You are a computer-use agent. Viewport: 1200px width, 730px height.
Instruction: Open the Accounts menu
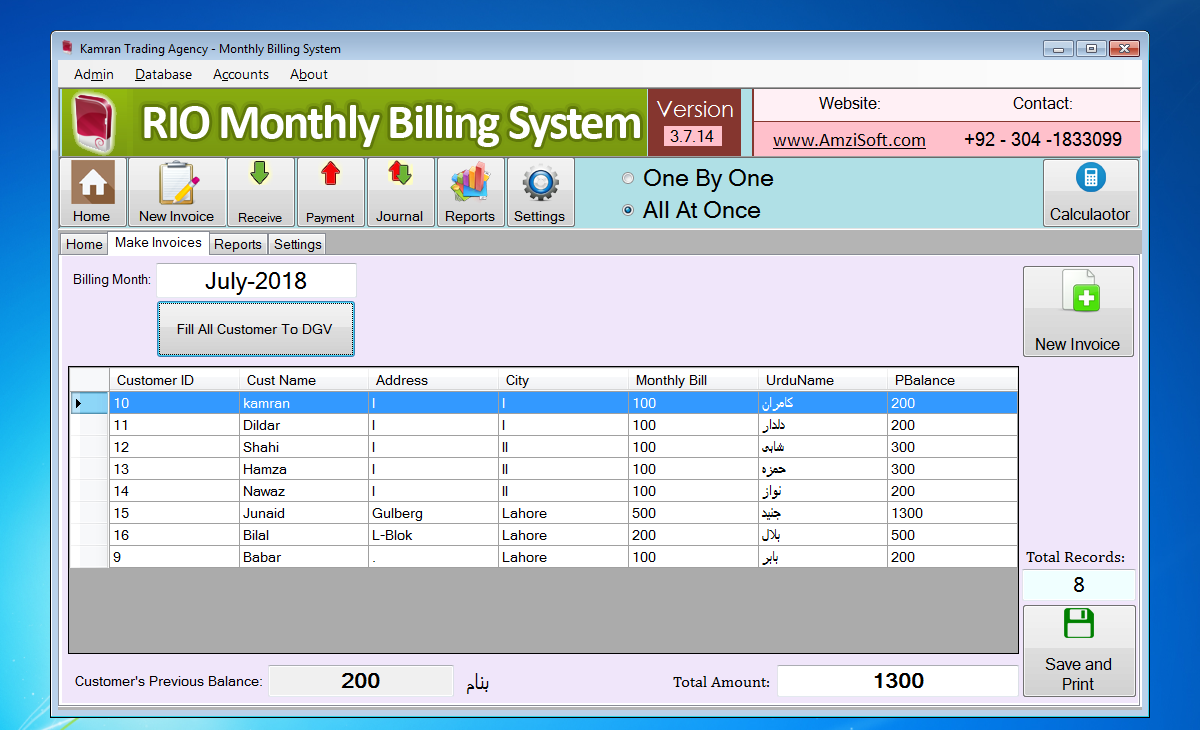click(240, 74)
